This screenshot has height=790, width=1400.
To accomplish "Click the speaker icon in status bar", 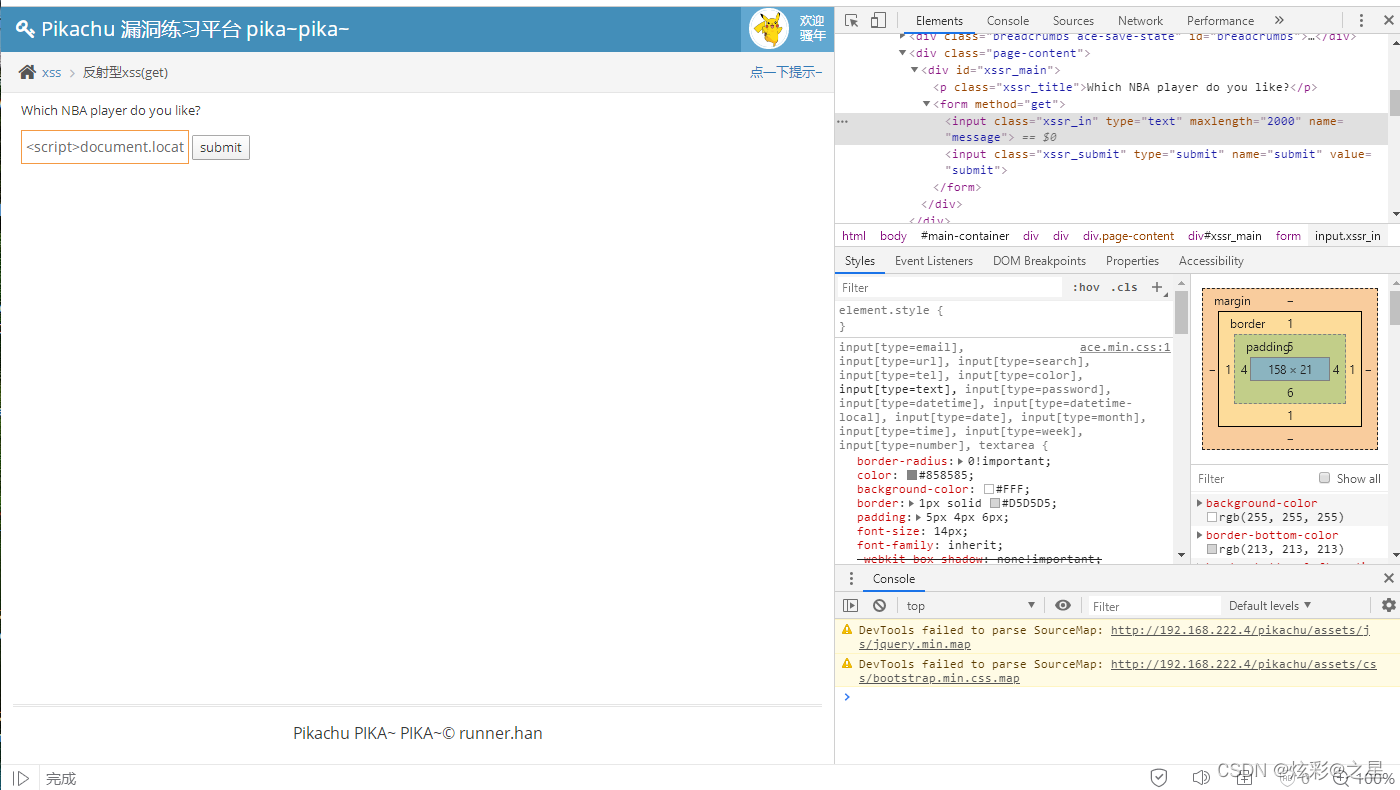I will [1201, 778].
